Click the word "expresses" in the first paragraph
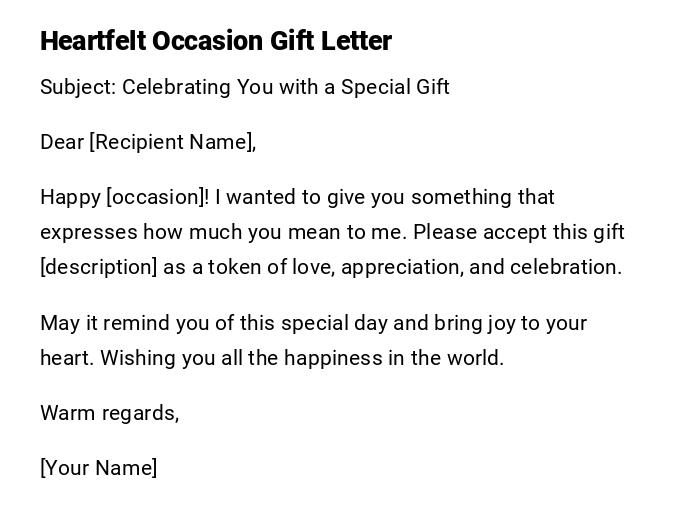 pos(88,232)
